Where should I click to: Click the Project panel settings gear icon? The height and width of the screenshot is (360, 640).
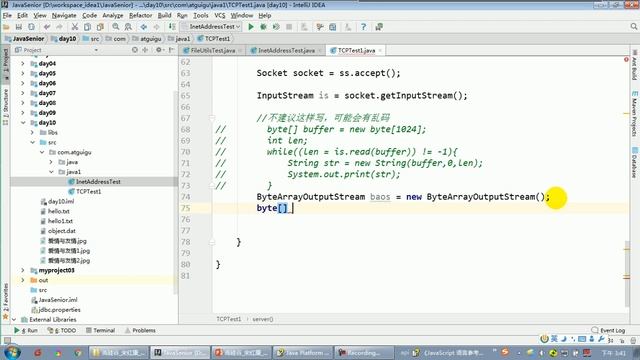[x=159, y=50]
